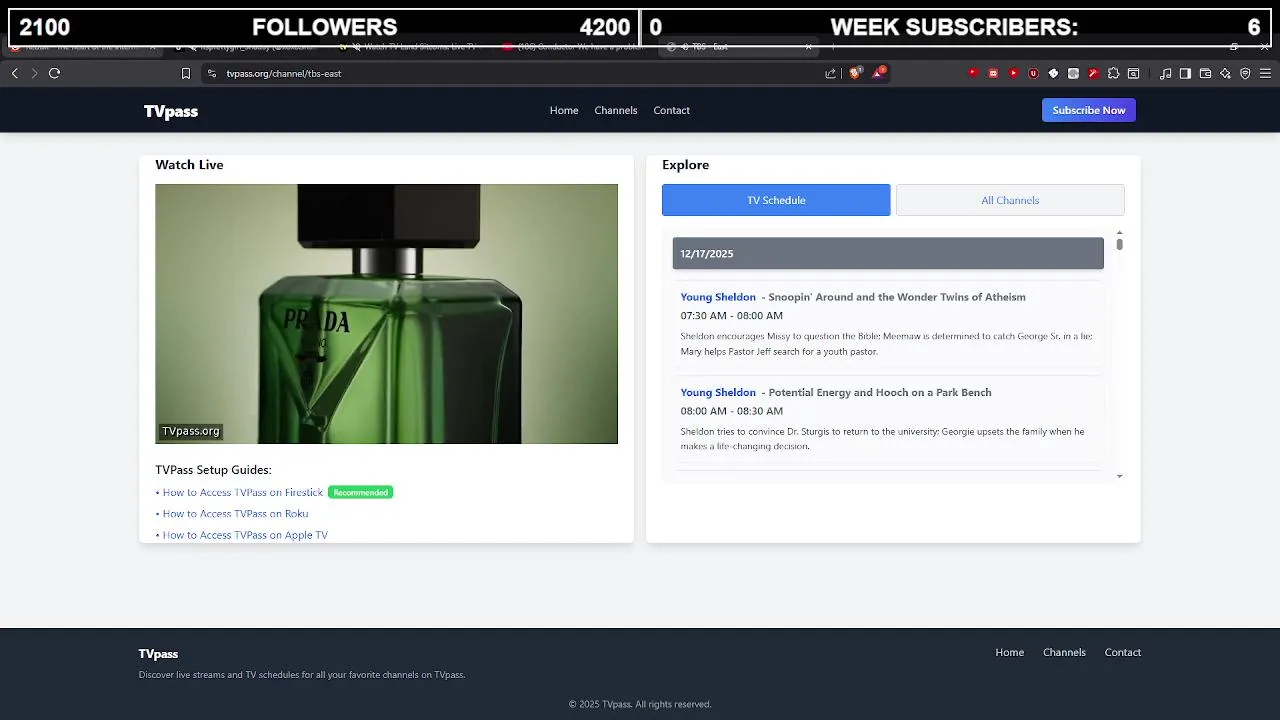Open How to Access TVPass on Apple TV
This screenshot has width=1280, height=720.
[245, 535]
